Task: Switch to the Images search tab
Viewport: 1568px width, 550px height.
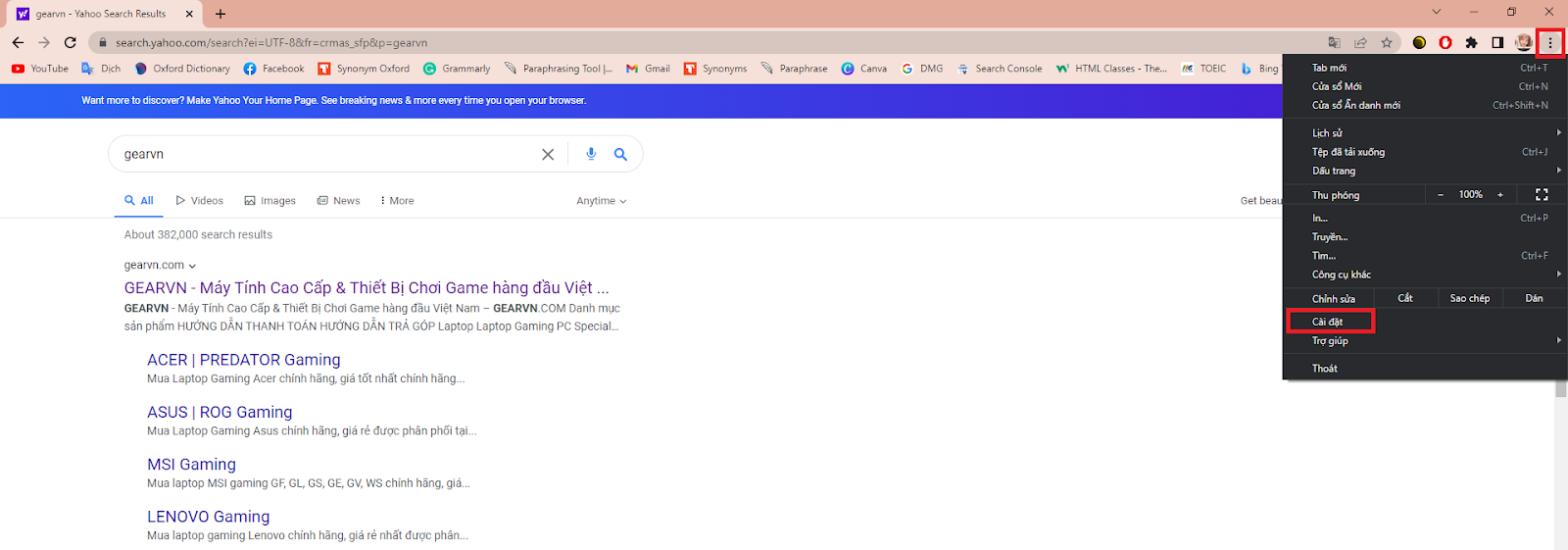Action: click(270, 201)
